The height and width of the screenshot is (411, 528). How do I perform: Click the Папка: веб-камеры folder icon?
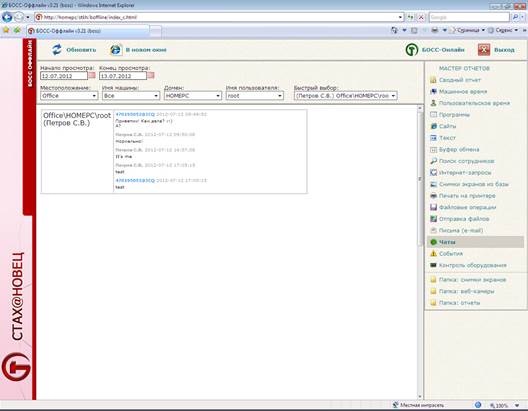pos(433,291)
